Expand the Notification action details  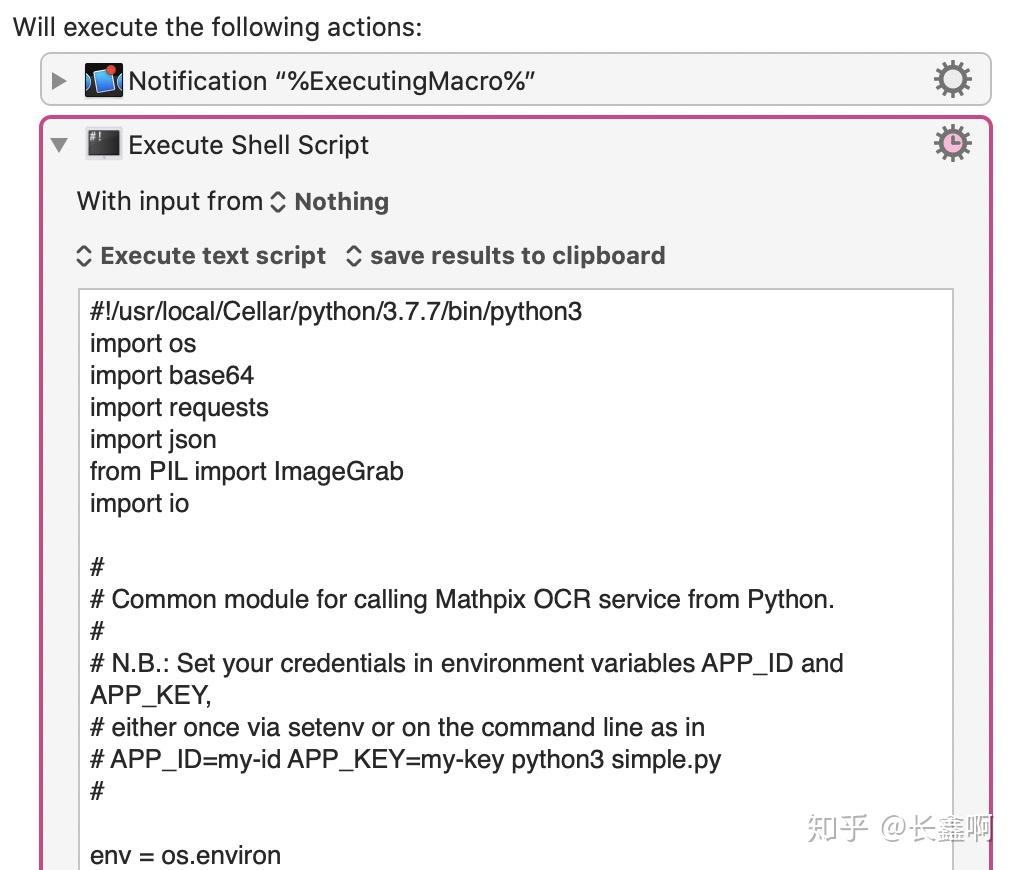pos(58,80)
